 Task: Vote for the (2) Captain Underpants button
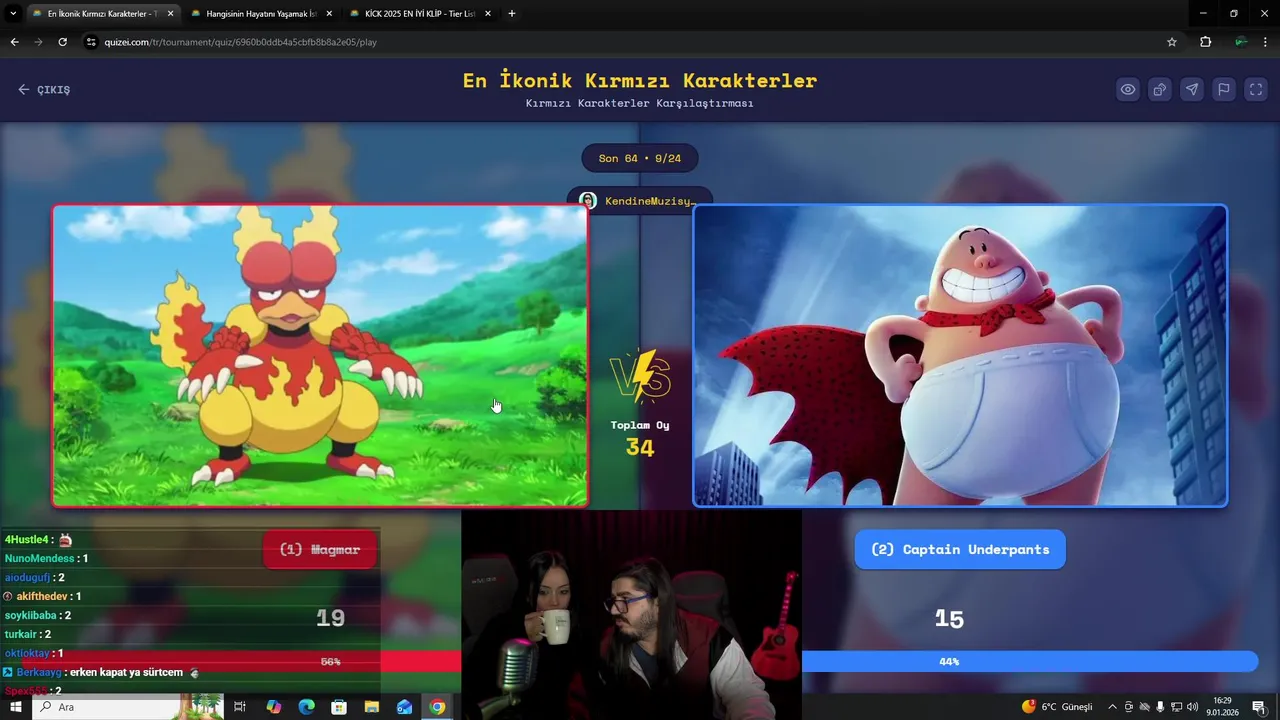pos(960,549)
